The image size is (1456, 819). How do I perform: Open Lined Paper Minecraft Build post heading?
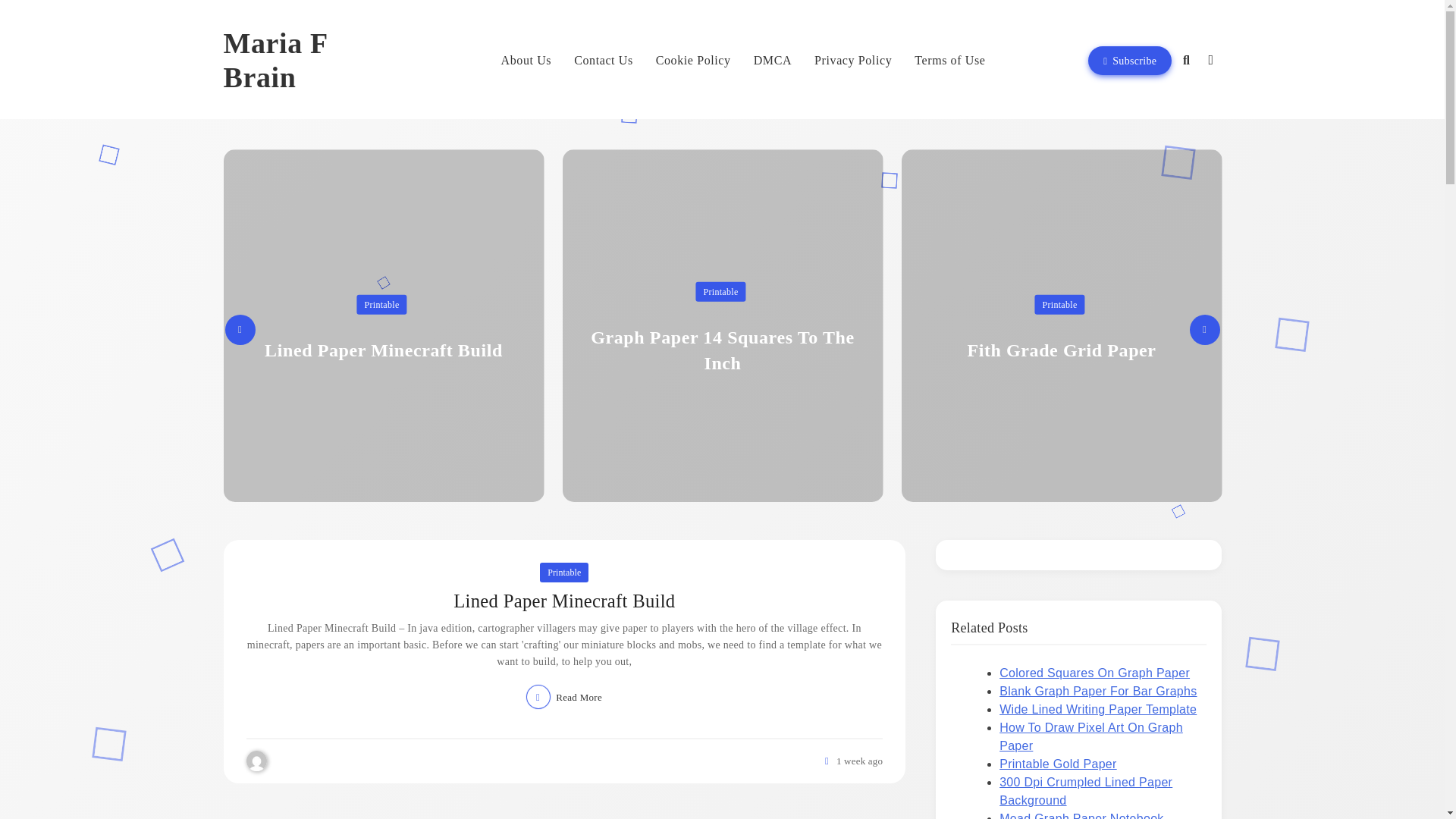[x=564, y=601]
